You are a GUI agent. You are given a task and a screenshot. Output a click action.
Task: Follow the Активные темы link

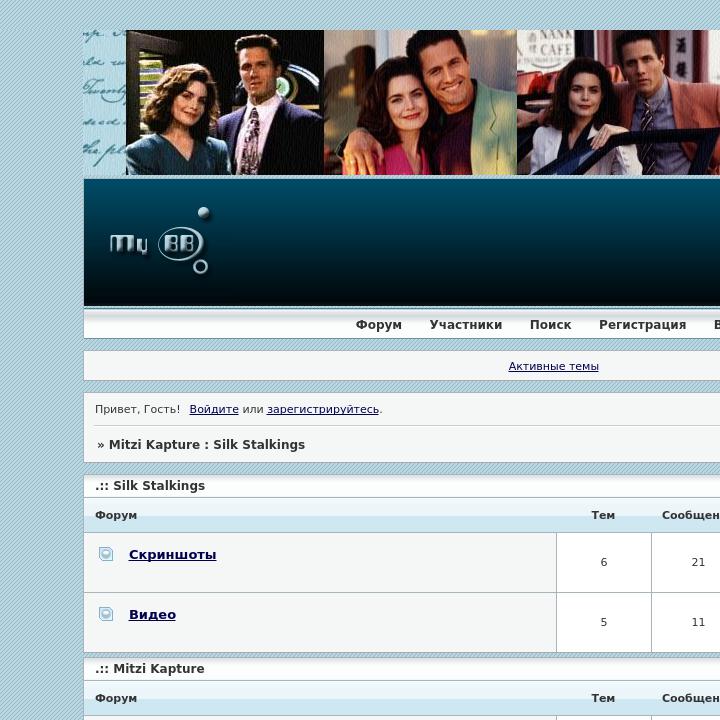553,366
